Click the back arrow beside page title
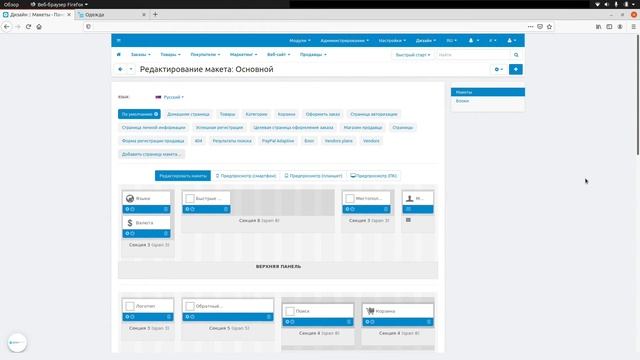The height and width of the screenshot is (360, 640). [x=120, y=69]
